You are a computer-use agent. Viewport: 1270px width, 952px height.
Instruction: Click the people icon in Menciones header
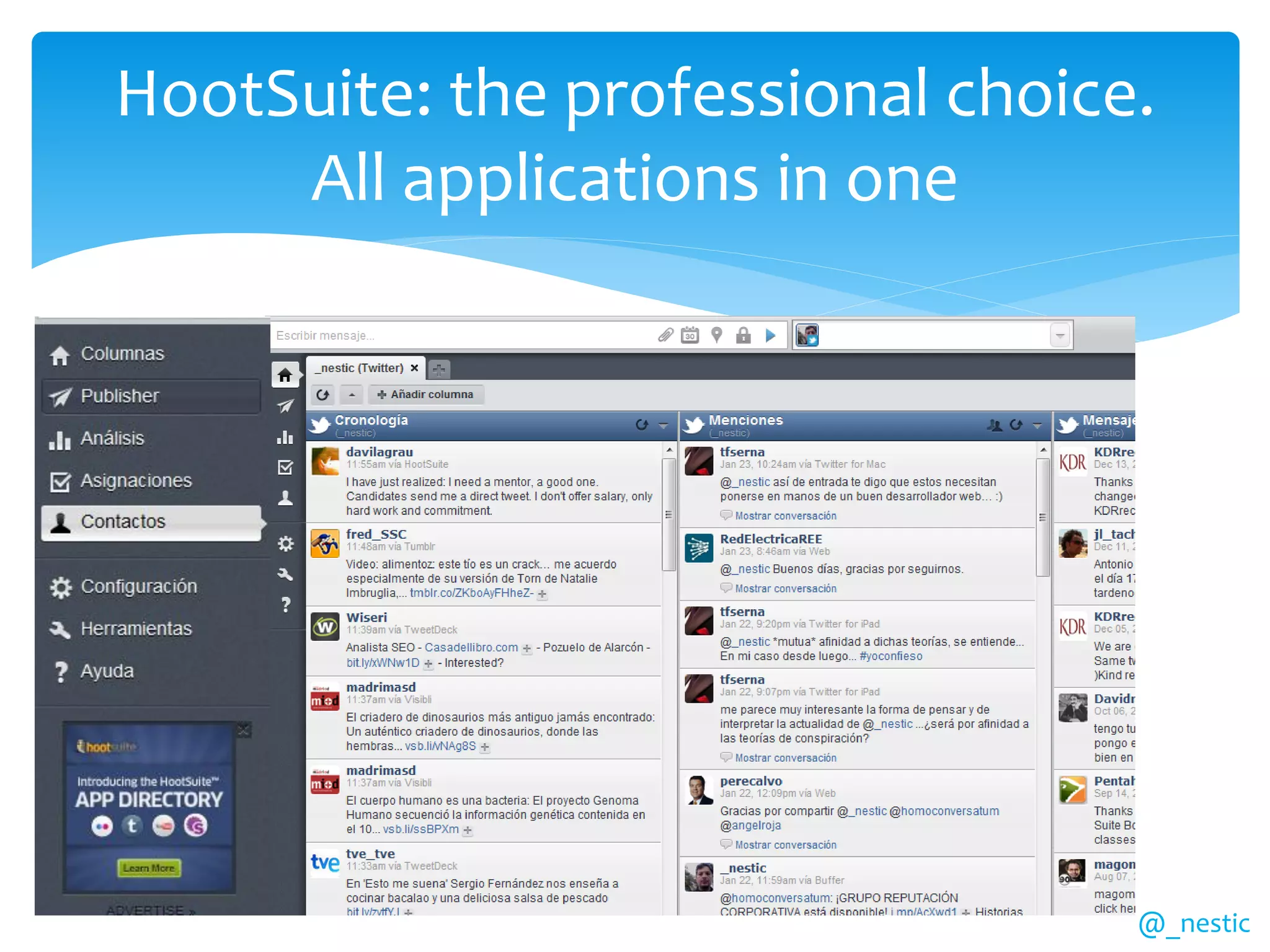point(994,425)
